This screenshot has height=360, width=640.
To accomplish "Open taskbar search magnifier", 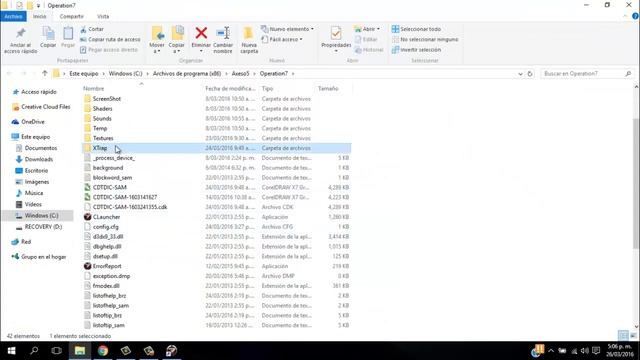I will pos(34,351).
